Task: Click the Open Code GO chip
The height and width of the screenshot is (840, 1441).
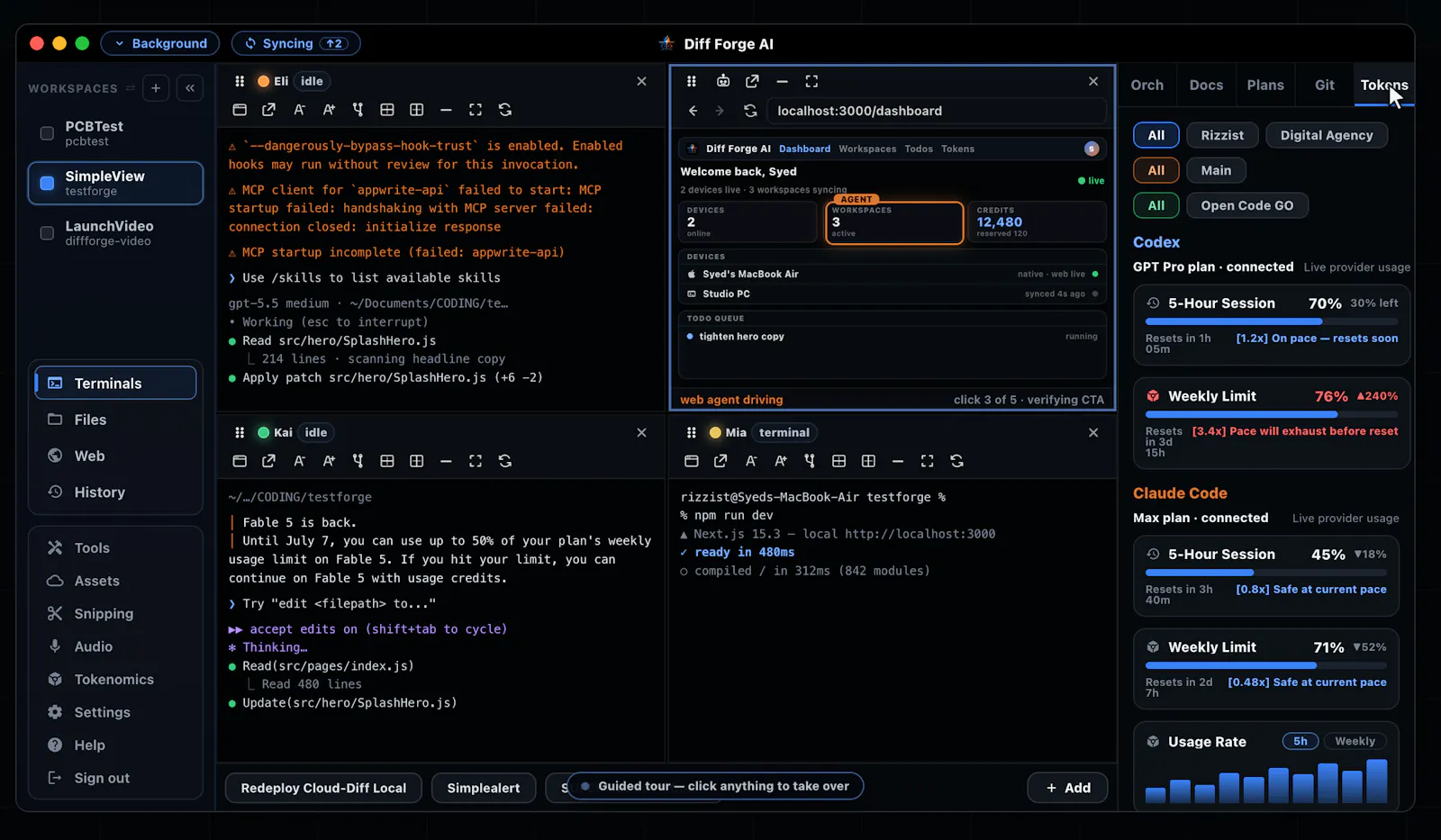Action: 1247,205
